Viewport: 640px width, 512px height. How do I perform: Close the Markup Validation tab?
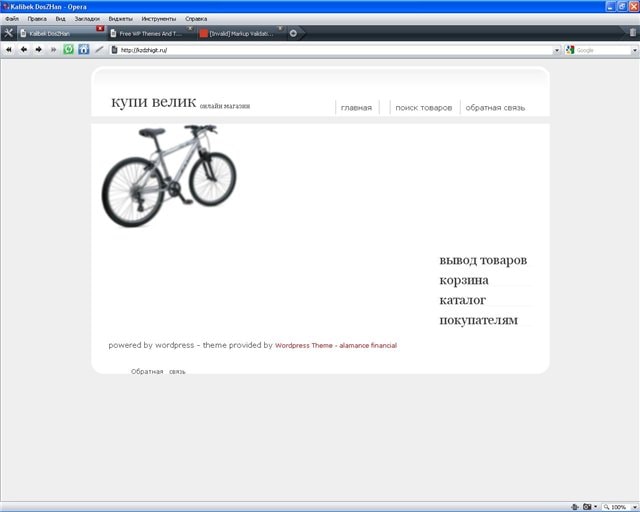(280, 28)
